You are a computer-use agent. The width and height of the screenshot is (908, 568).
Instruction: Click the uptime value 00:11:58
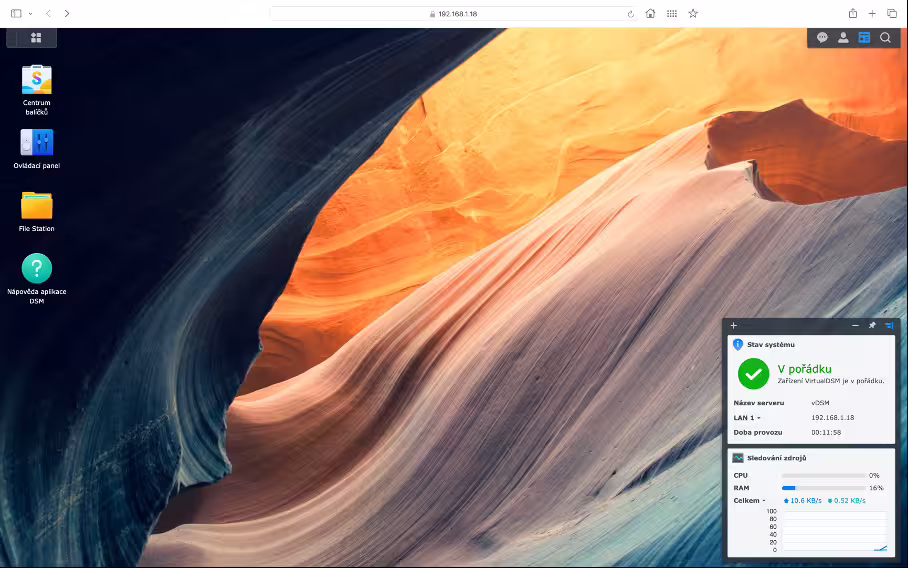pos(826,433)
